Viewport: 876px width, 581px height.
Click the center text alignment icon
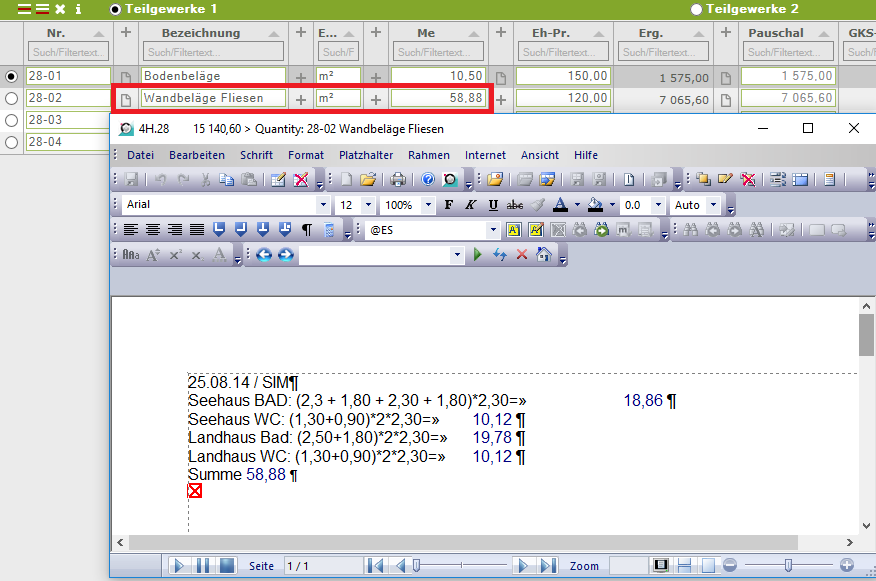[153, 230]
